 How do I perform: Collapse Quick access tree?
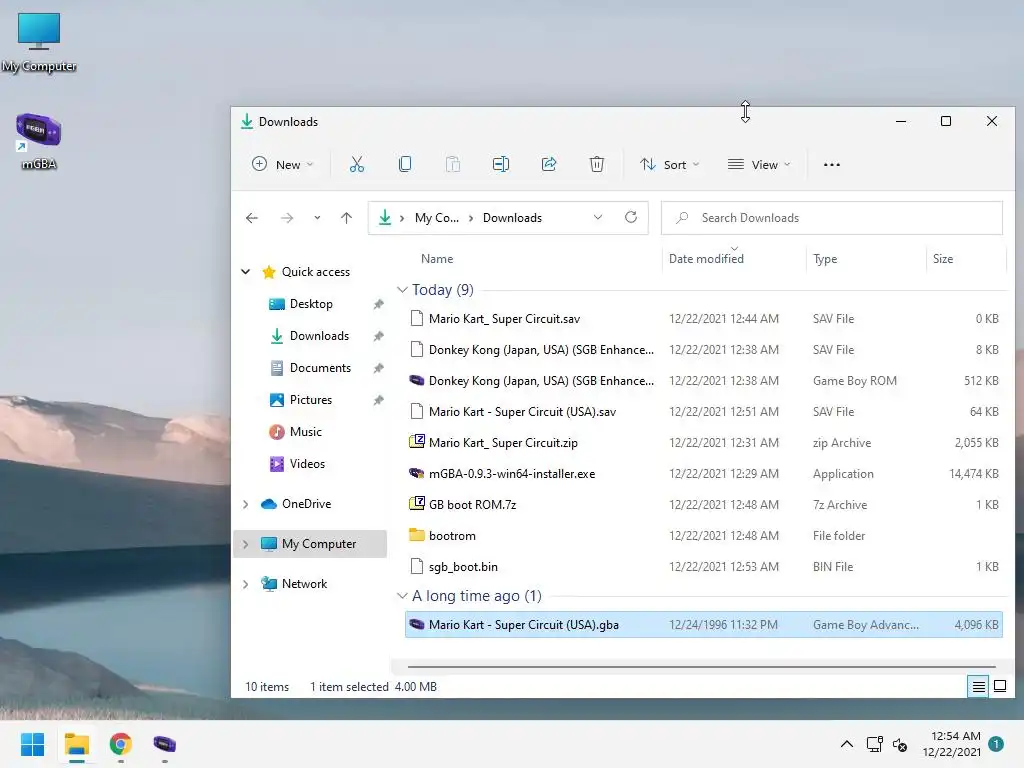246,272
